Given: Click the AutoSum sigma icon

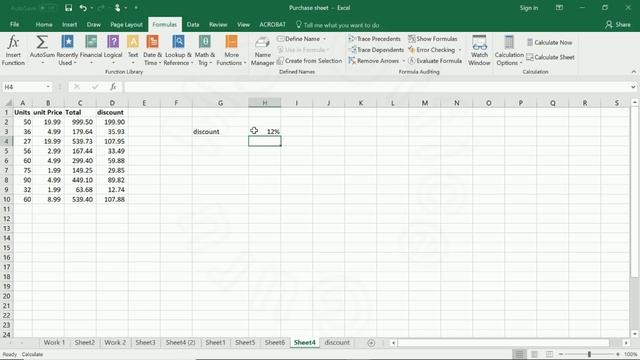Looking at the screenshot, I should (42, 42).
